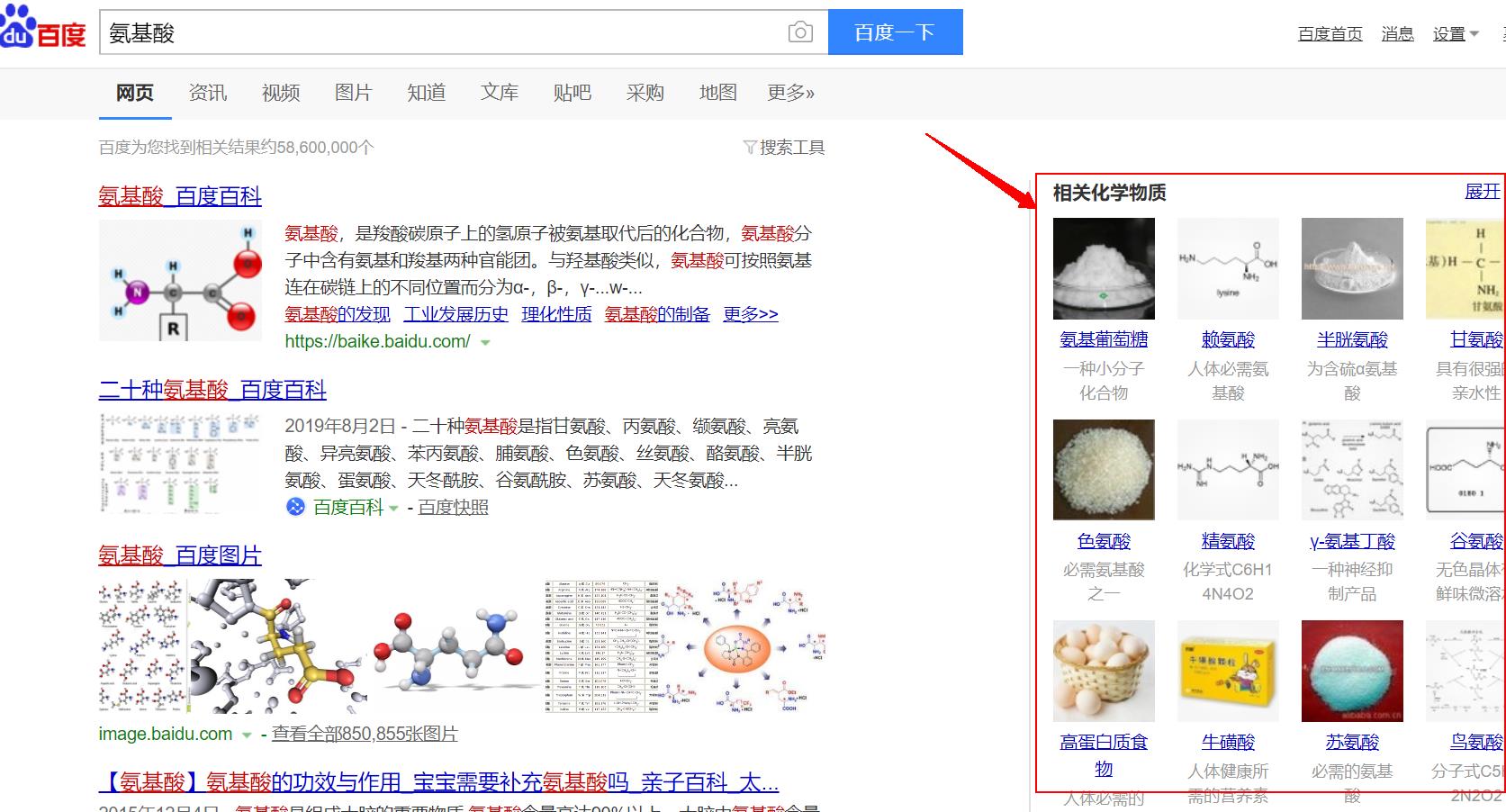Open 百度首页 link
This screenshot has width=1506, height=812.
(1330, 33)
